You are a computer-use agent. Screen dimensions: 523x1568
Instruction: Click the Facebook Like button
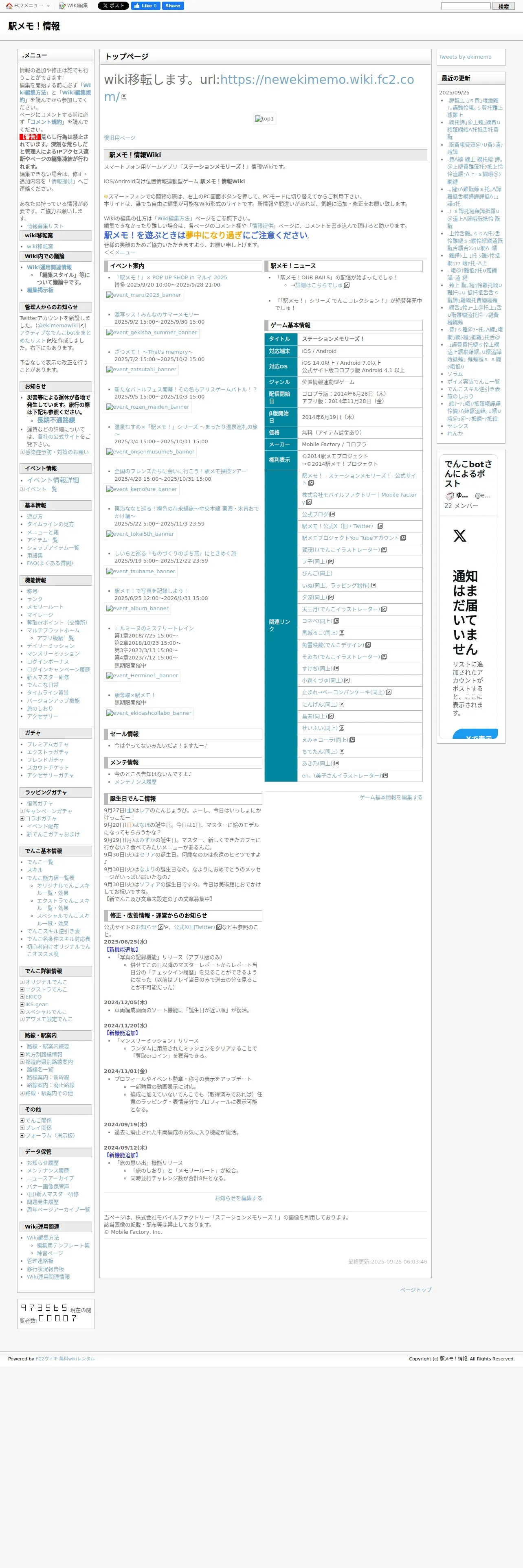pos(145,5)
